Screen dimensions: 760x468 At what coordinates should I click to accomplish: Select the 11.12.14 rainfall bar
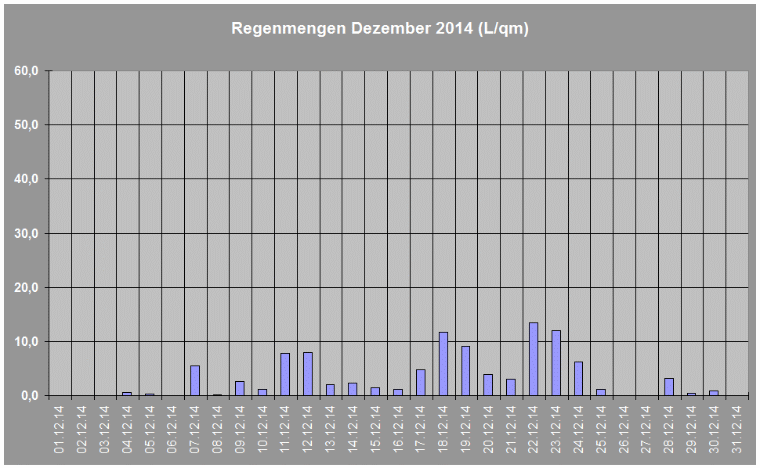pyautogui.click(x=285, y=374)
